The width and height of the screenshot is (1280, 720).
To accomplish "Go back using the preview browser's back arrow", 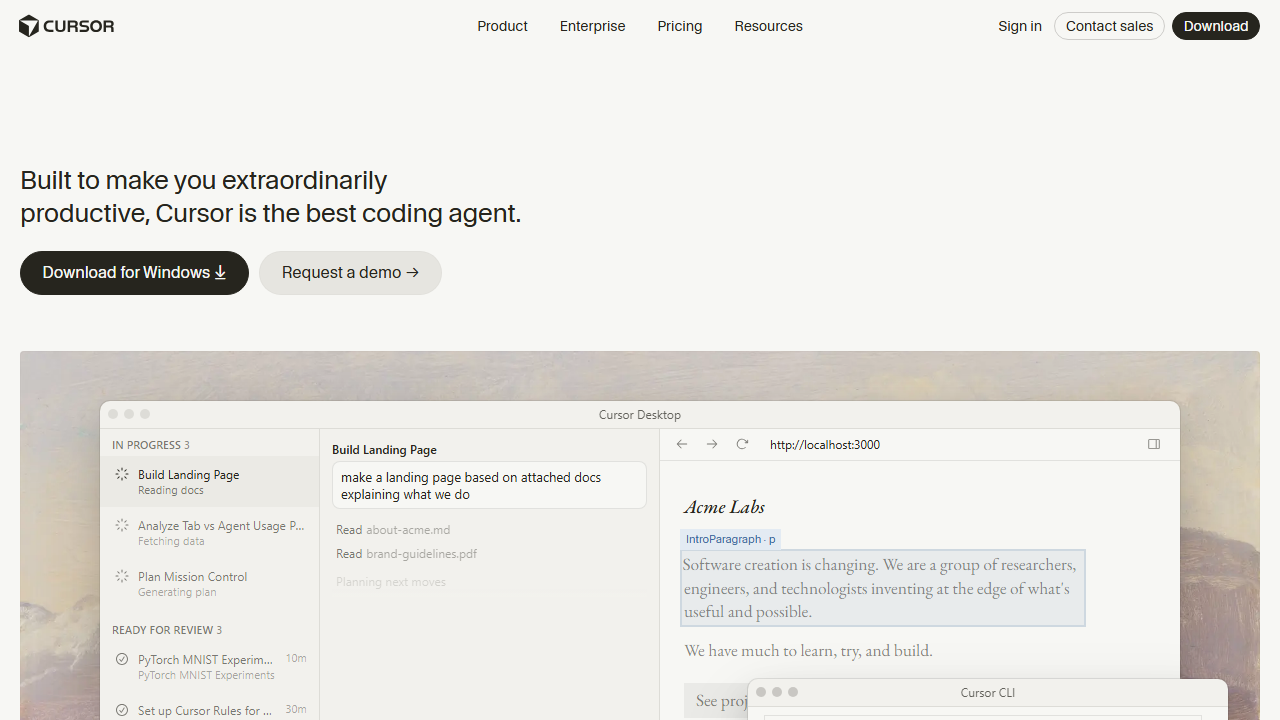I will pyautogui.click(x=682, y=445).
